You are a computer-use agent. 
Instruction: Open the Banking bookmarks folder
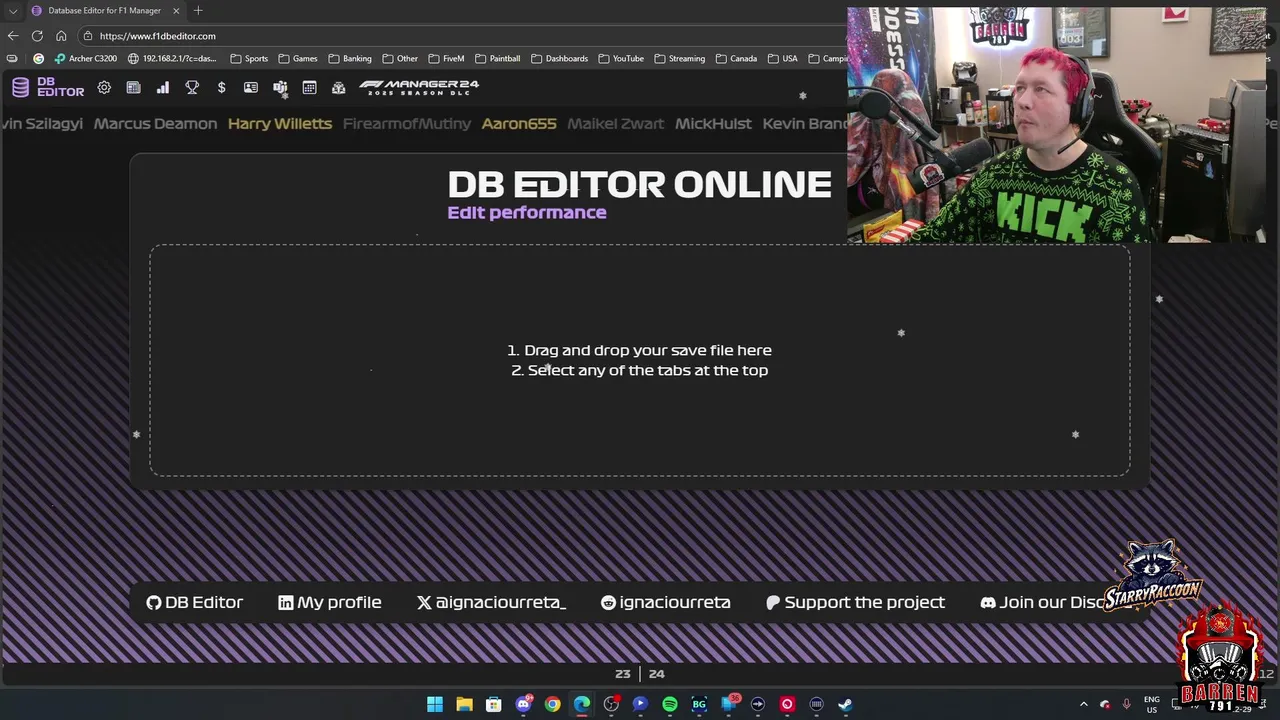350,58
